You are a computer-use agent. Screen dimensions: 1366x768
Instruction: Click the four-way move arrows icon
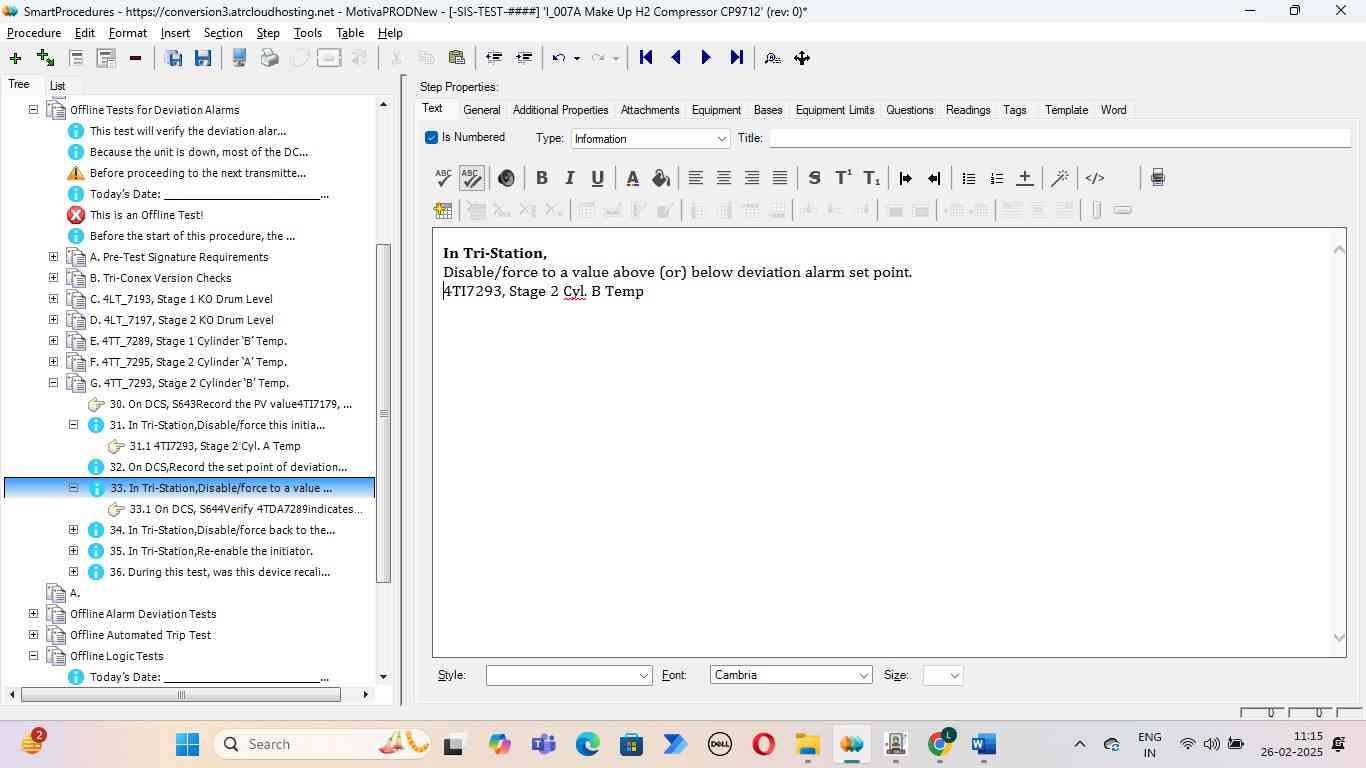(x=802, y=58)
